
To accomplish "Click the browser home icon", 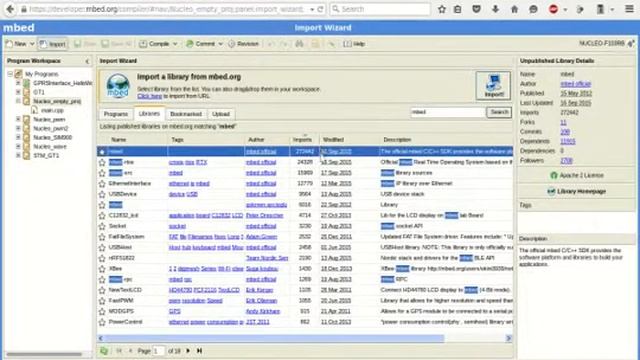I will click(514, 9).
